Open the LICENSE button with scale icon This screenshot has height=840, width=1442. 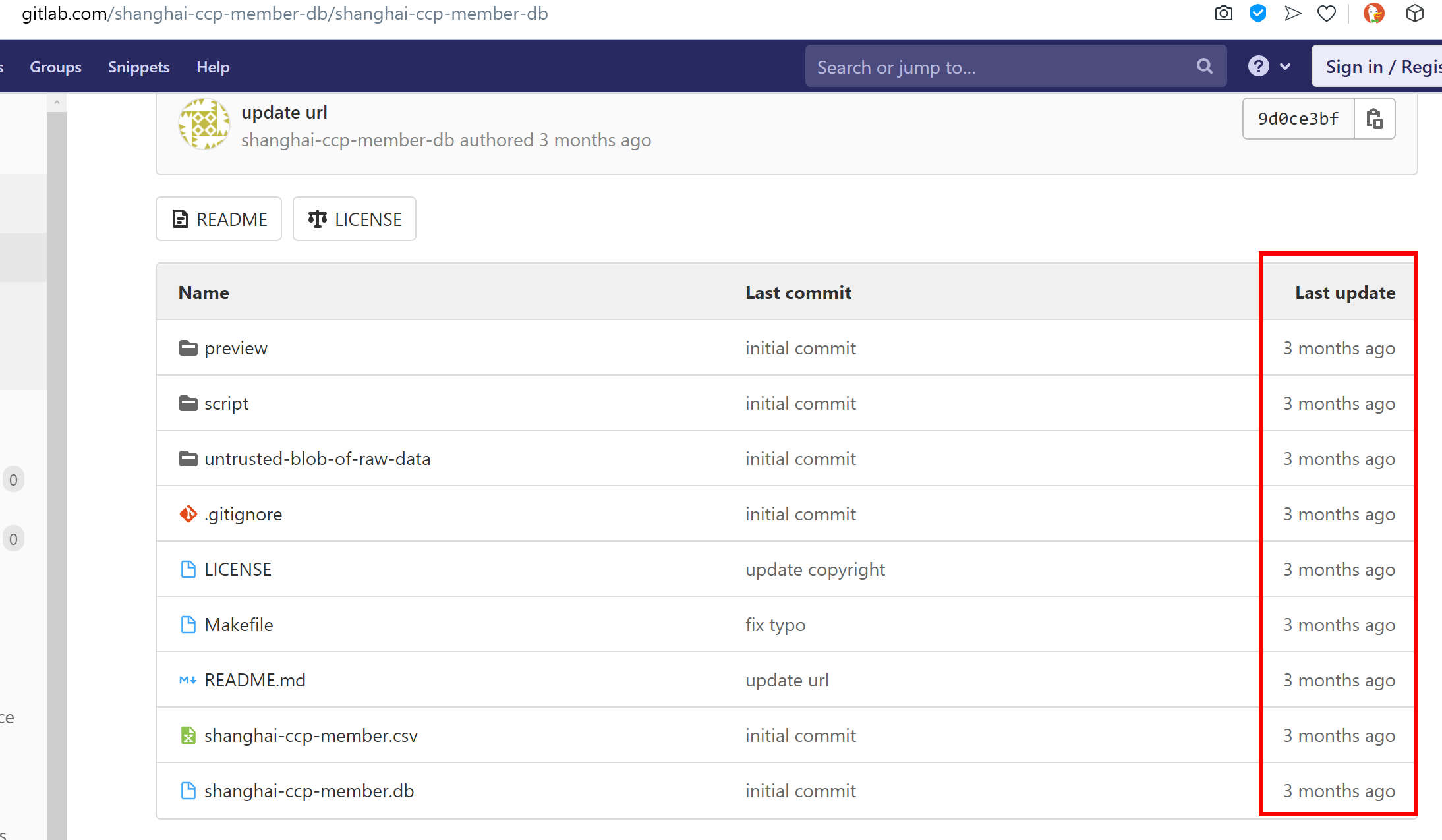[x=355, y=219]
